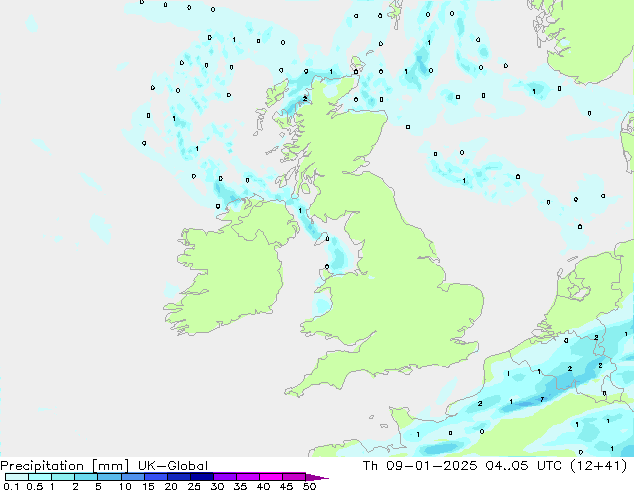634x490 pixels.
Task: Click the legend arrow tip beyond 50
Action: 317,477
